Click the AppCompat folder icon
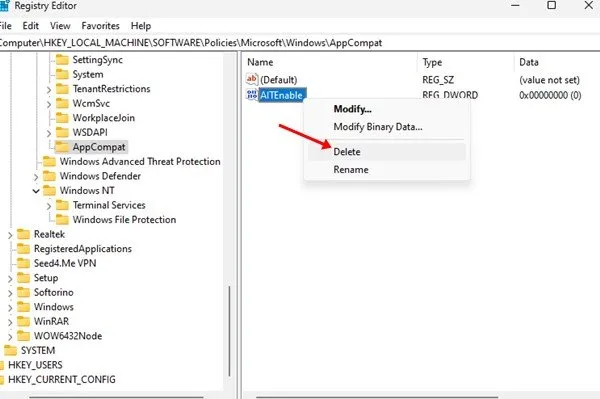Viewport: 600px width, 399px height. point(62,147)
